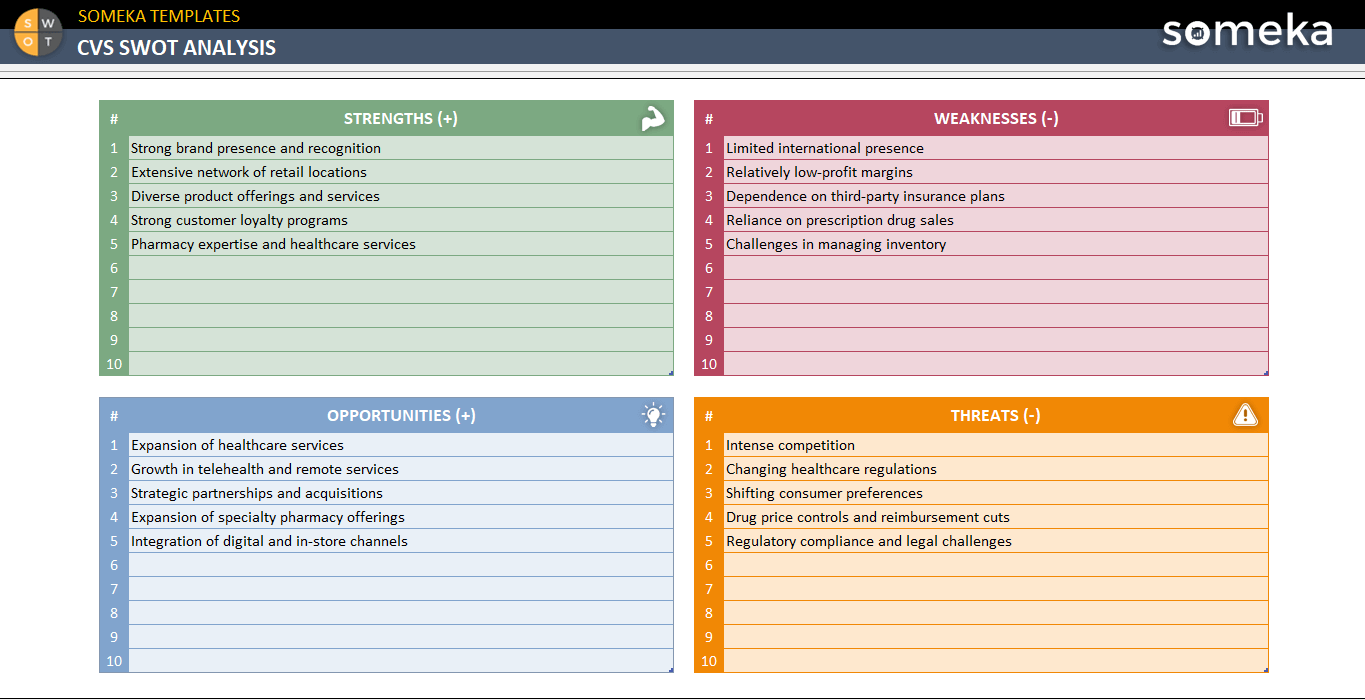
Task: Select the WEAKNESSES (-) header
Action: click(x=996, y=118)
